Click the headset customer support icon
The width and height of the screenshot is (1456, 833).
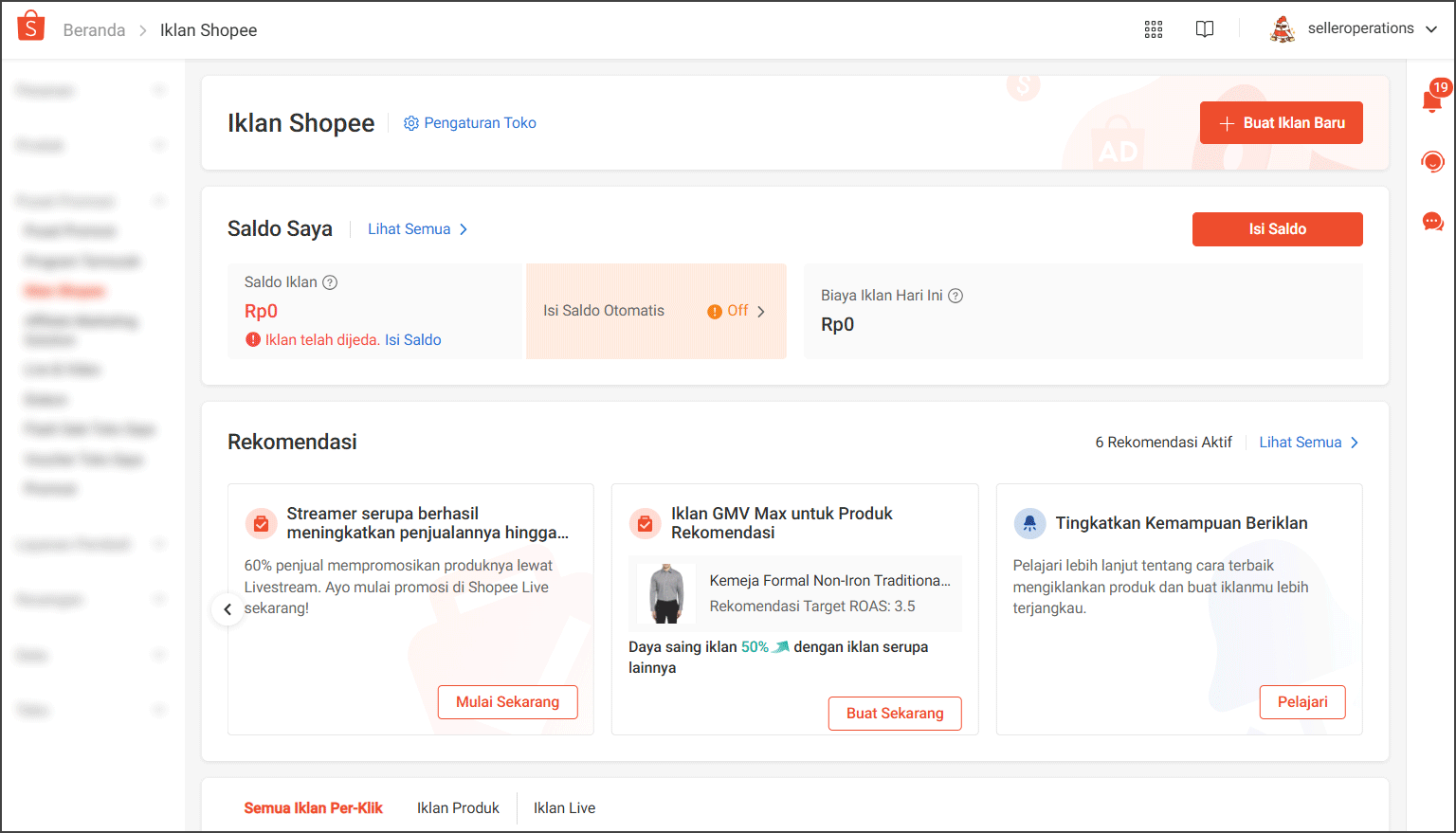tap(1432, 161)
